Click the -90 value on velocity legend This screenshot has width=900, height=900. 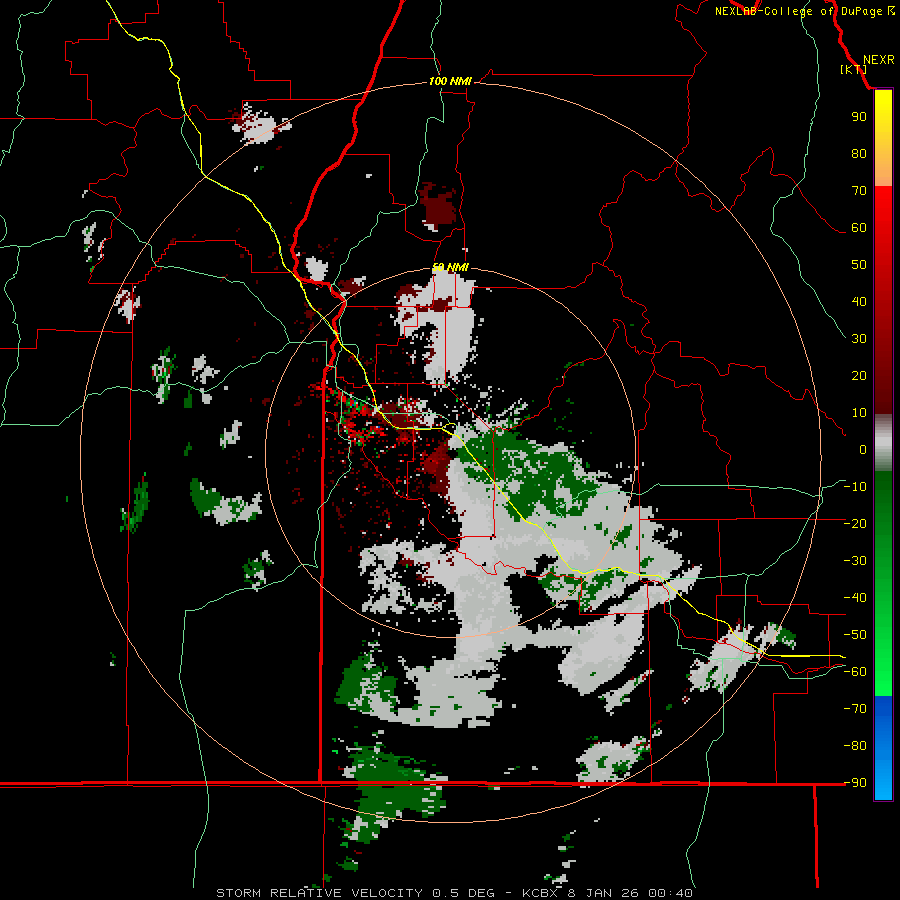[855, 783]
